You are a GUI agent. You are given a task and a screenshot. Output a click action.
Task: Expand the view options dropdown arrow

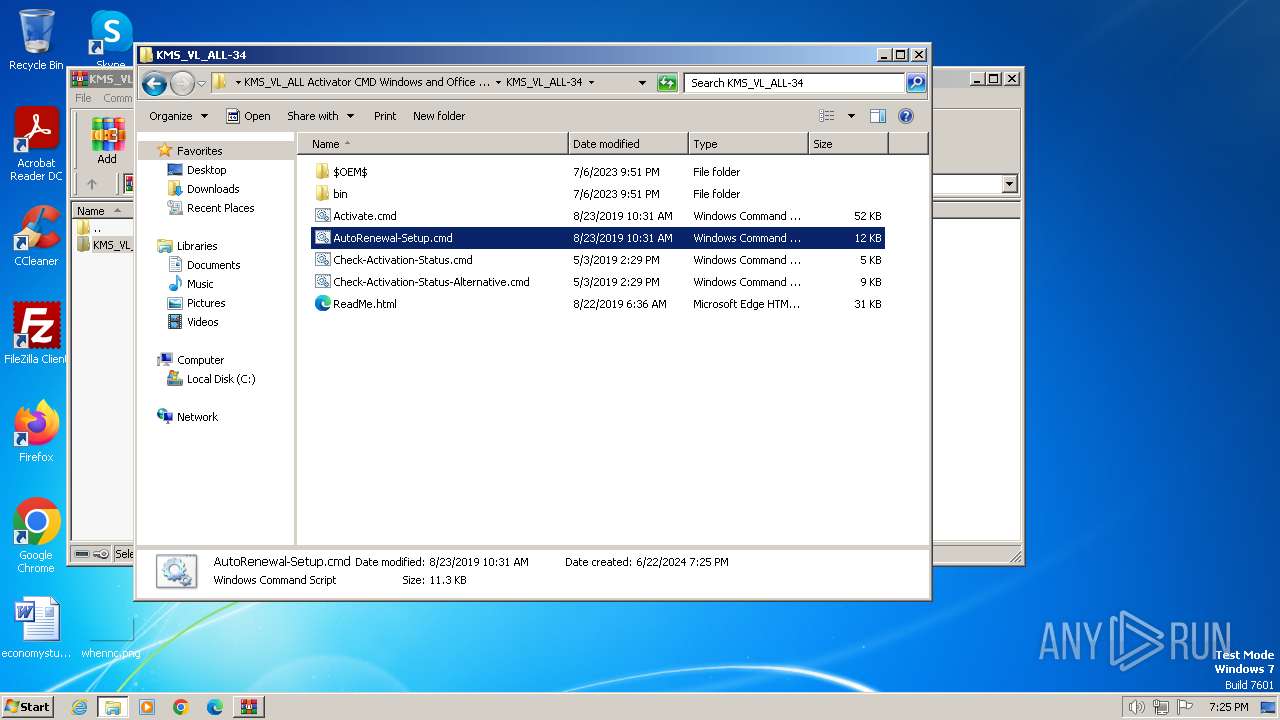[851, 116]
